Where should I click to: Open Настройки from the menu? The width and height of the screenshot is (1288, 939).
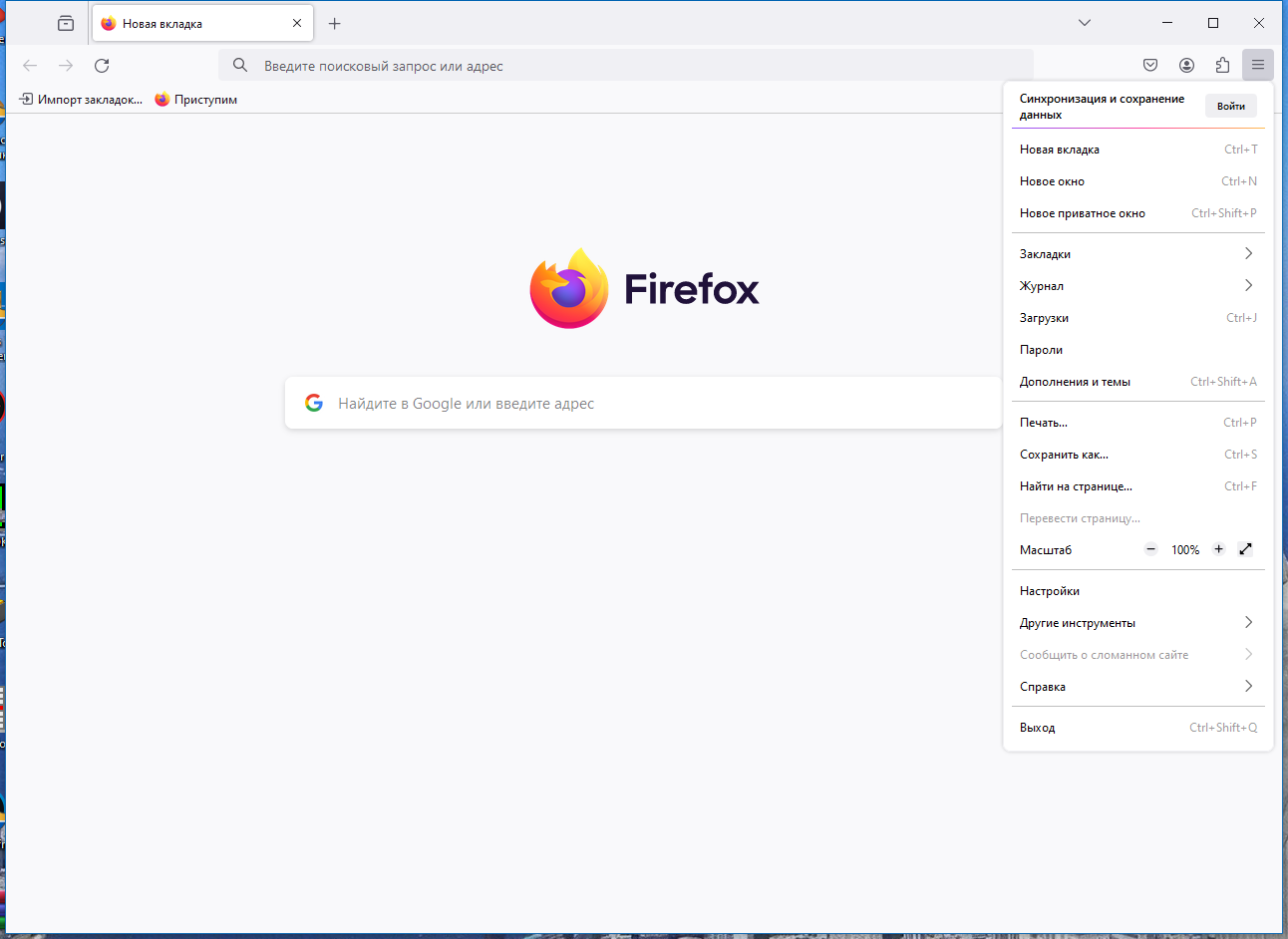pos(1138,591)
